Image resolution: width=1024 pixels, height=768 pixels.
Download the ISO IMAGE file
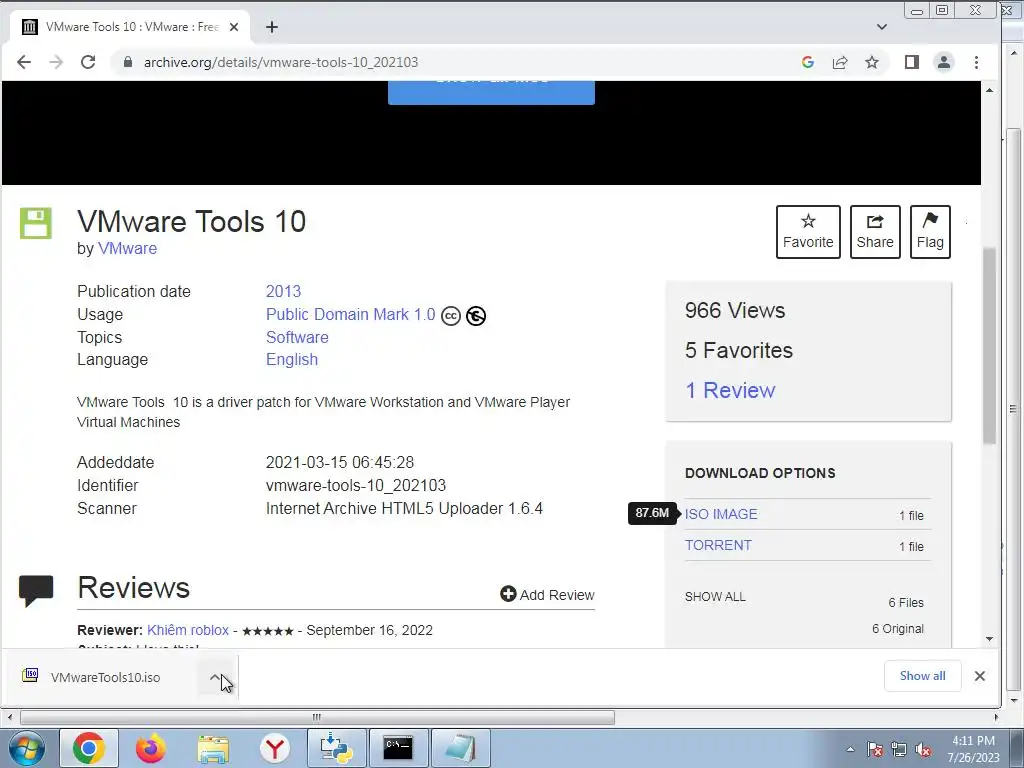pyautogui.click(x=721, y=514)
